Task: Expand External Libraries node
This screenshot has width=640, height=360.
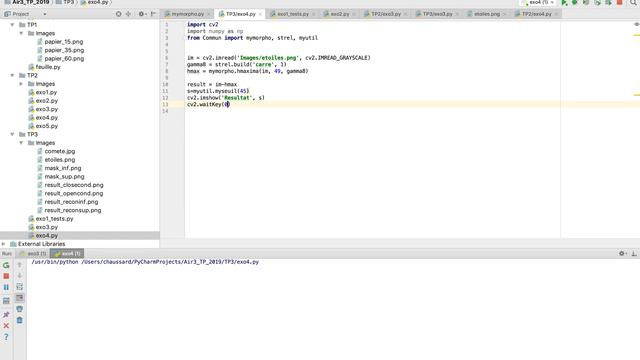Action: point(4,244)
